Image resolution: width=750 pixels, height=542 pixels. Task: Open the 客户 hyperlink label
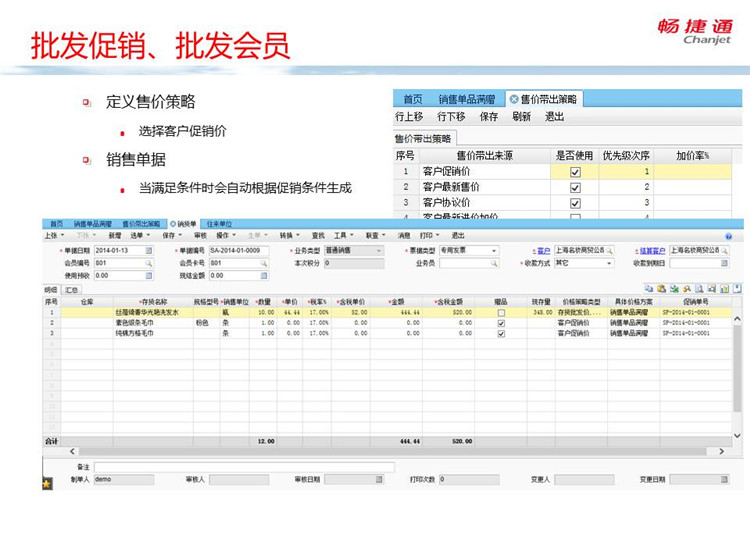click(x=543, y=251)
